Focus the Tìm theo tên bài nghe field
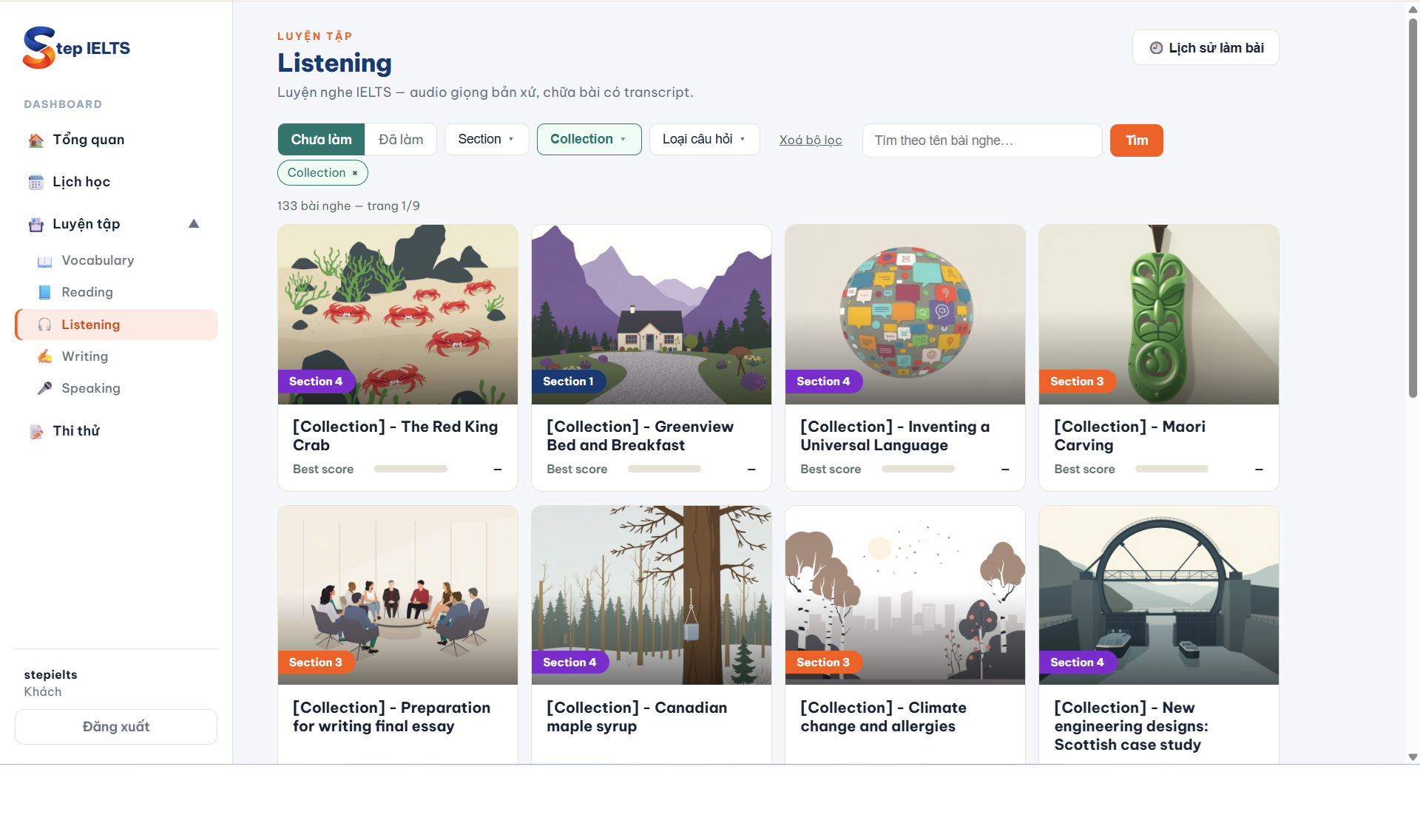 tap(982, 140)
